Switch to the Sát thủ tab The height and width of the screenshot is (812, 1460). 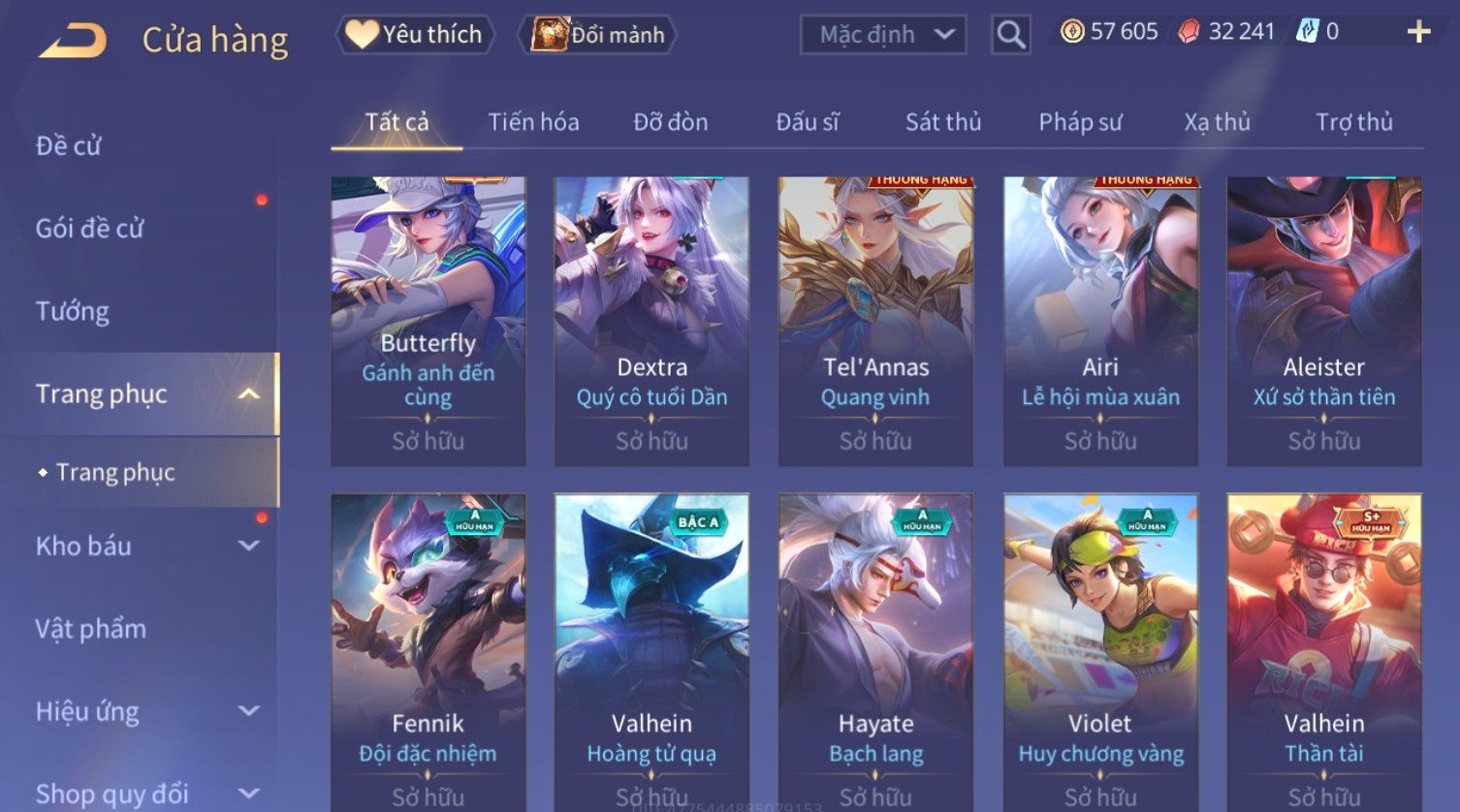[943, 122]
